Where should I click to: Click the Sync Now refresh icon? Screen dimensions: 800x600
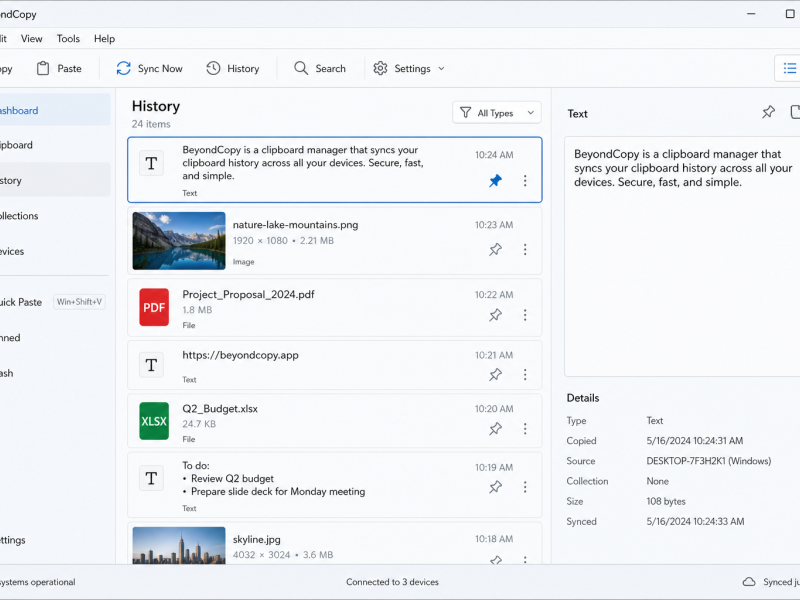click(123, 68)
